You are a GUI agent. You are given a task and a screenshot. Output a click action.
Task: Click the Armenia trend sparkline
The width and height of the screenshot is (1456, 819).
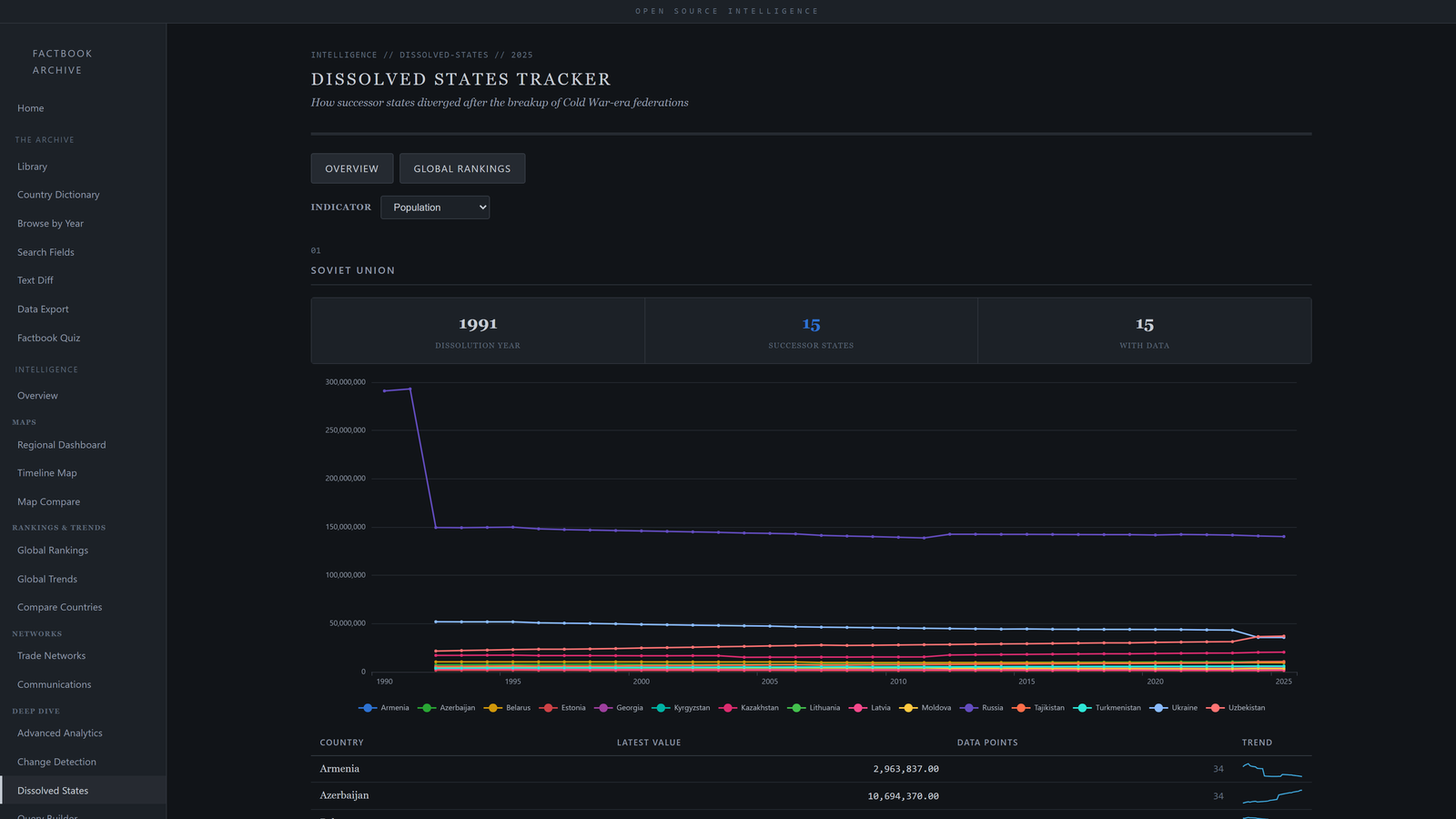tap(1271, 770)
